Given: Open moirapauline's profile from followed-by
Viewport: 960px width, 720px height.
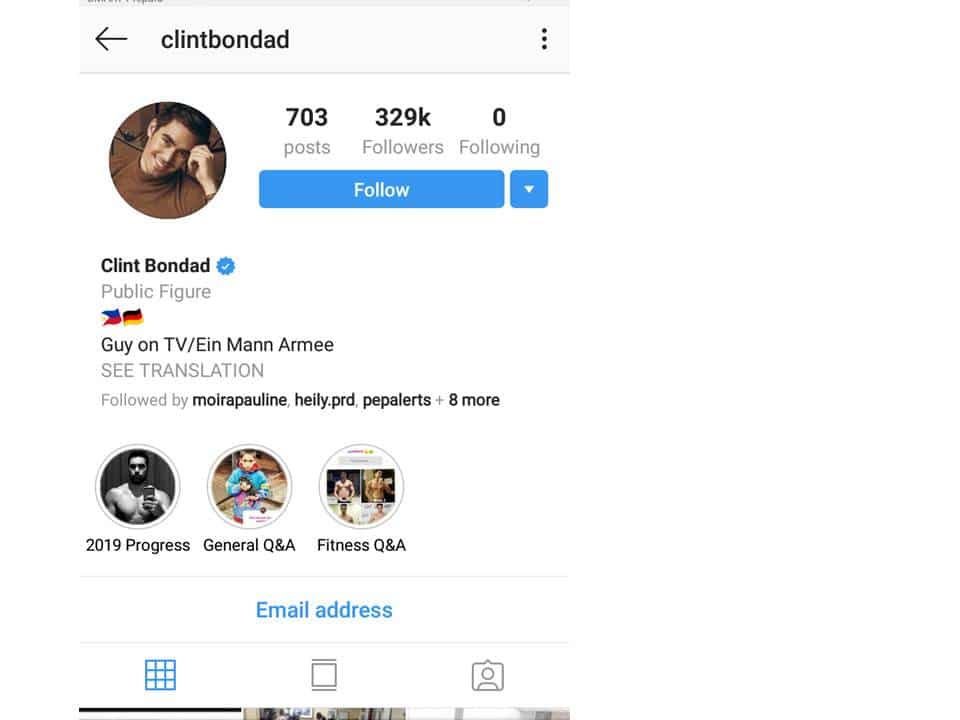Looking at the screenshot, I should coord(239,400).
